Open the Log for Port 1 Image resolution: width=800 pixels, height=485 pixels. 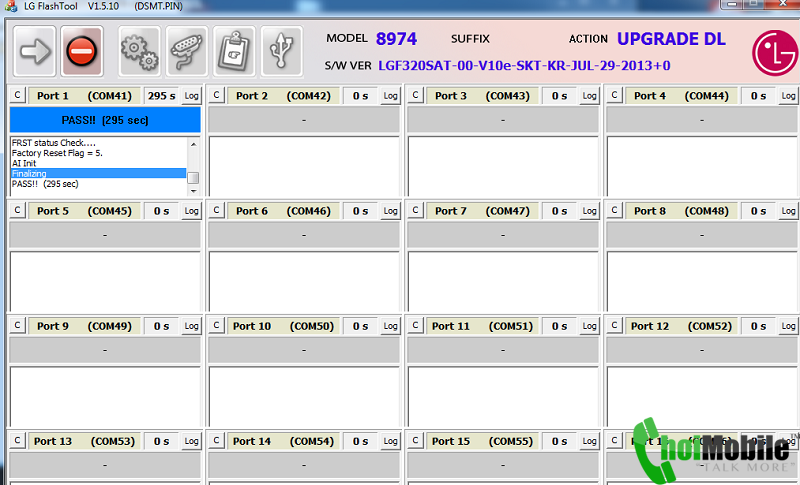191,96
